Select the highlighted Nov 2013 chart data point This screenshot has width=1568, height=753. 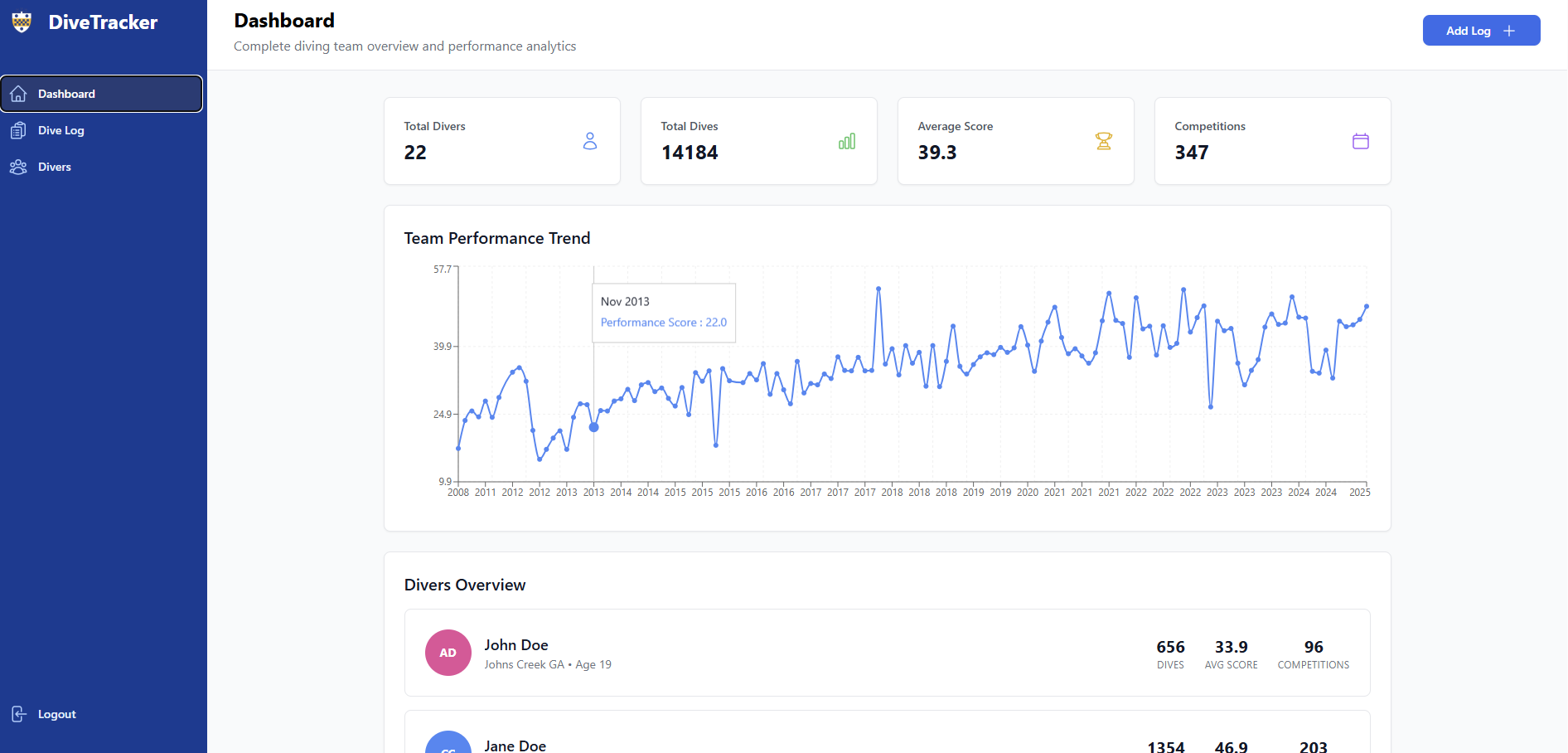click(x=593, y=427)
